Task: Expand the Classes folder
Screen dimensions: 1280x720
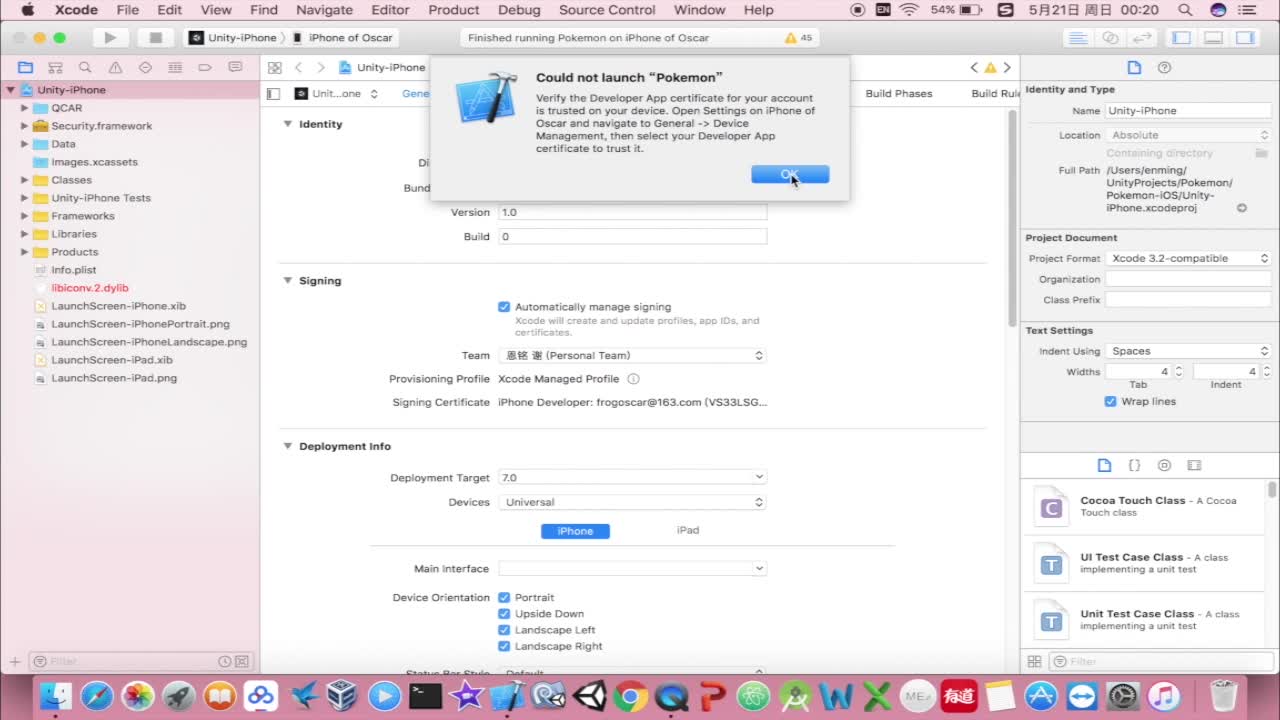Action: pos(24,180)
